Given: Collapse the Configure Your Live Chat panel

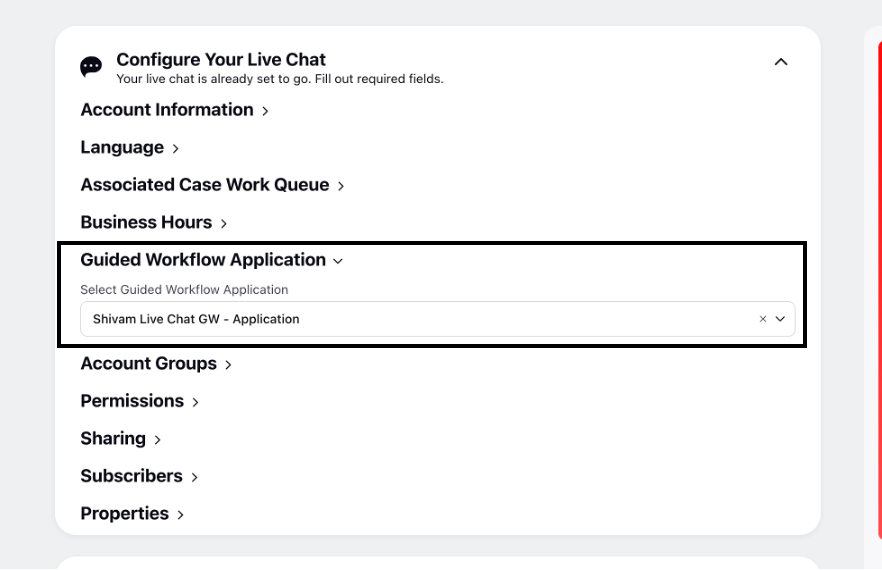Looking at the screenshot, I should point(781,62).
